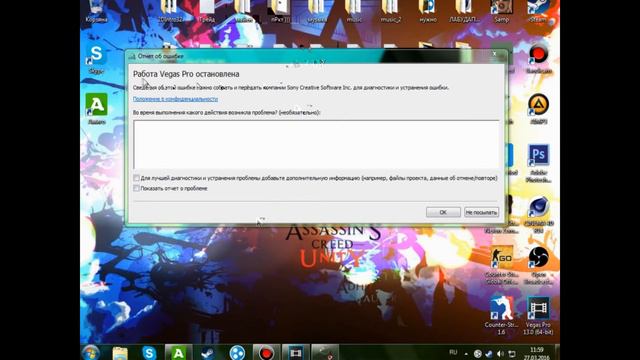The image size is (640, 360).
Task: Select the green 'A' desktop shortcut
Action: 96,109
